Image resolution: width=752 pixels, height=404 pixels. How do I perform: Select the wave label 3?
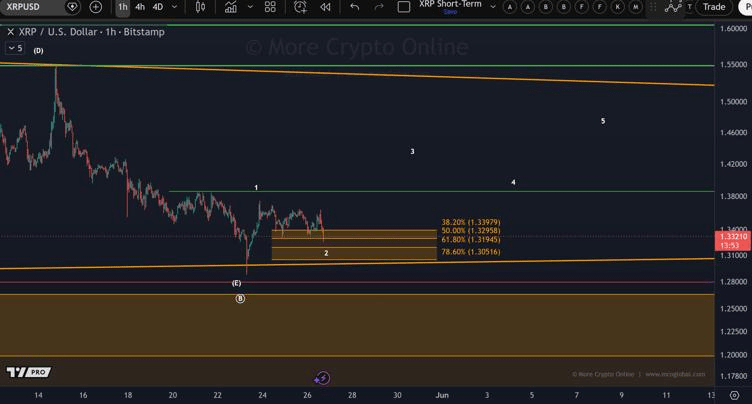pos(412,152)
